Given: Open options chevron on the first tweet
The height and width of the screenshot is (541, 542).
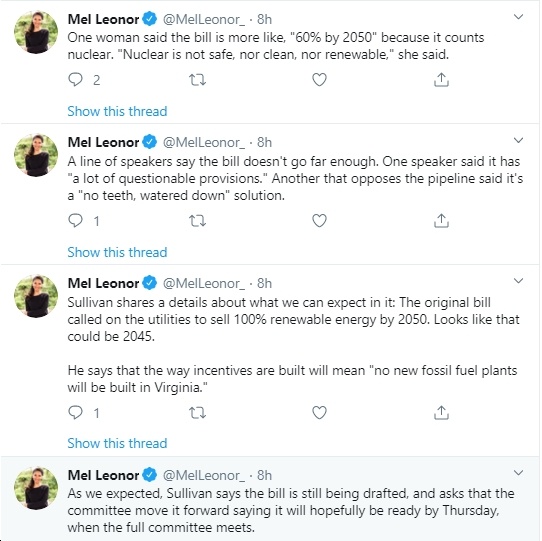Looking at the screenshot, I should click(518, 17).
